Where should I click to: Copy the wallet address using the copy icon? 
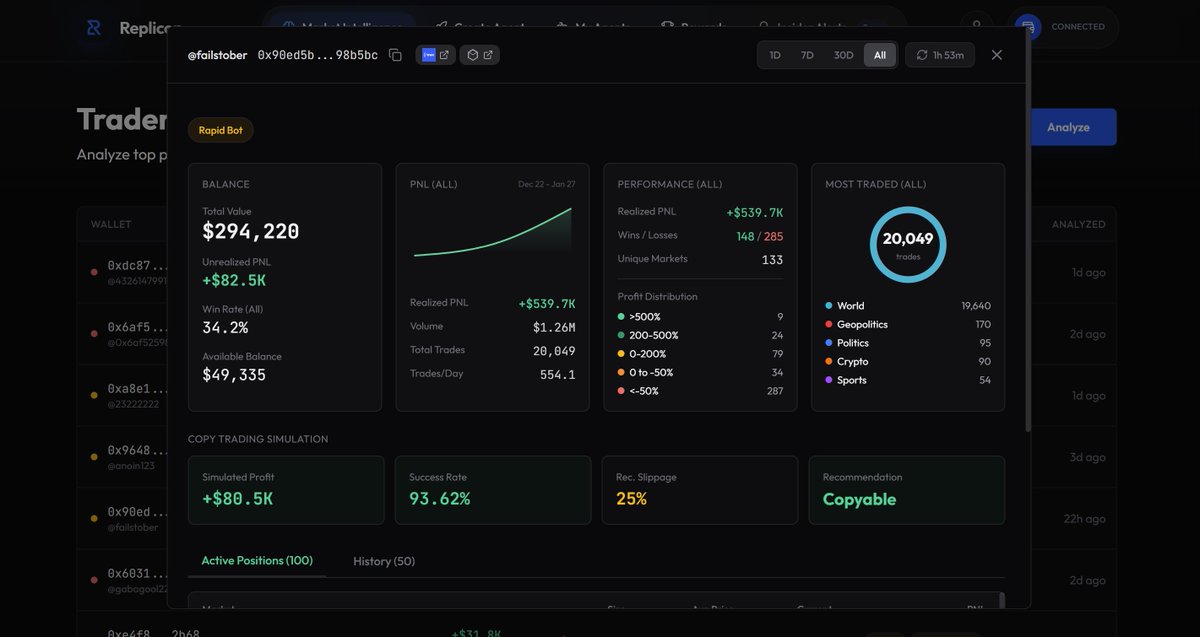coord(395,55)
